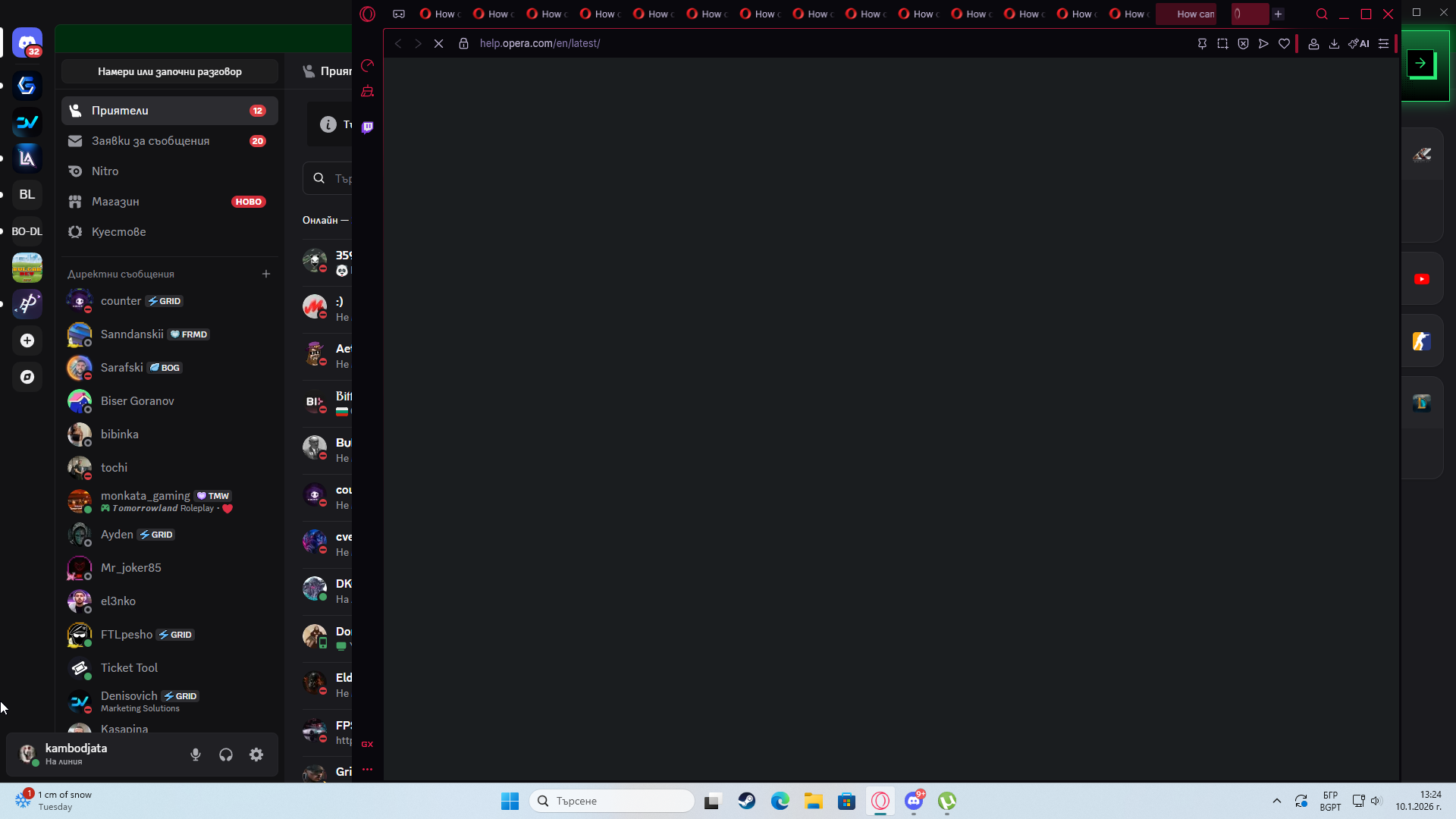This screenshot has height=819, width=1456.
Task: Click the Opera ad blocker shield icon
Action: [x=1243, y=44]
